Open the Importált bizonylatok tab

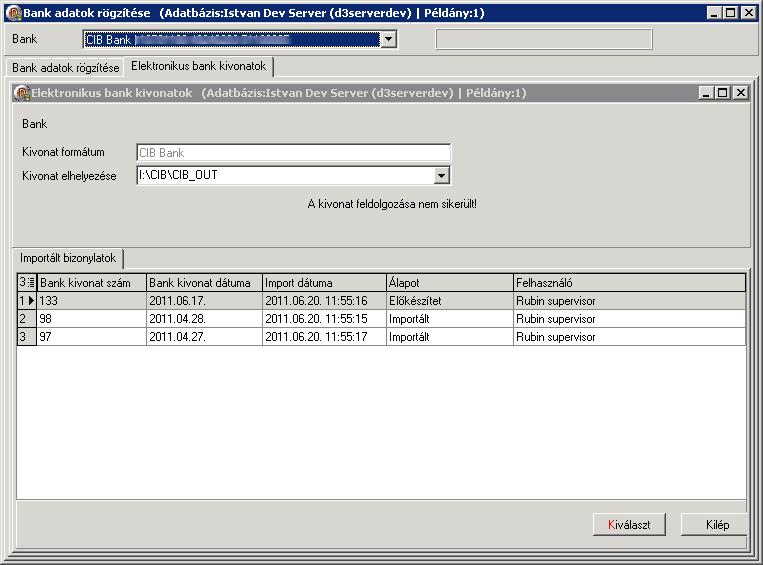coord(68,258)
